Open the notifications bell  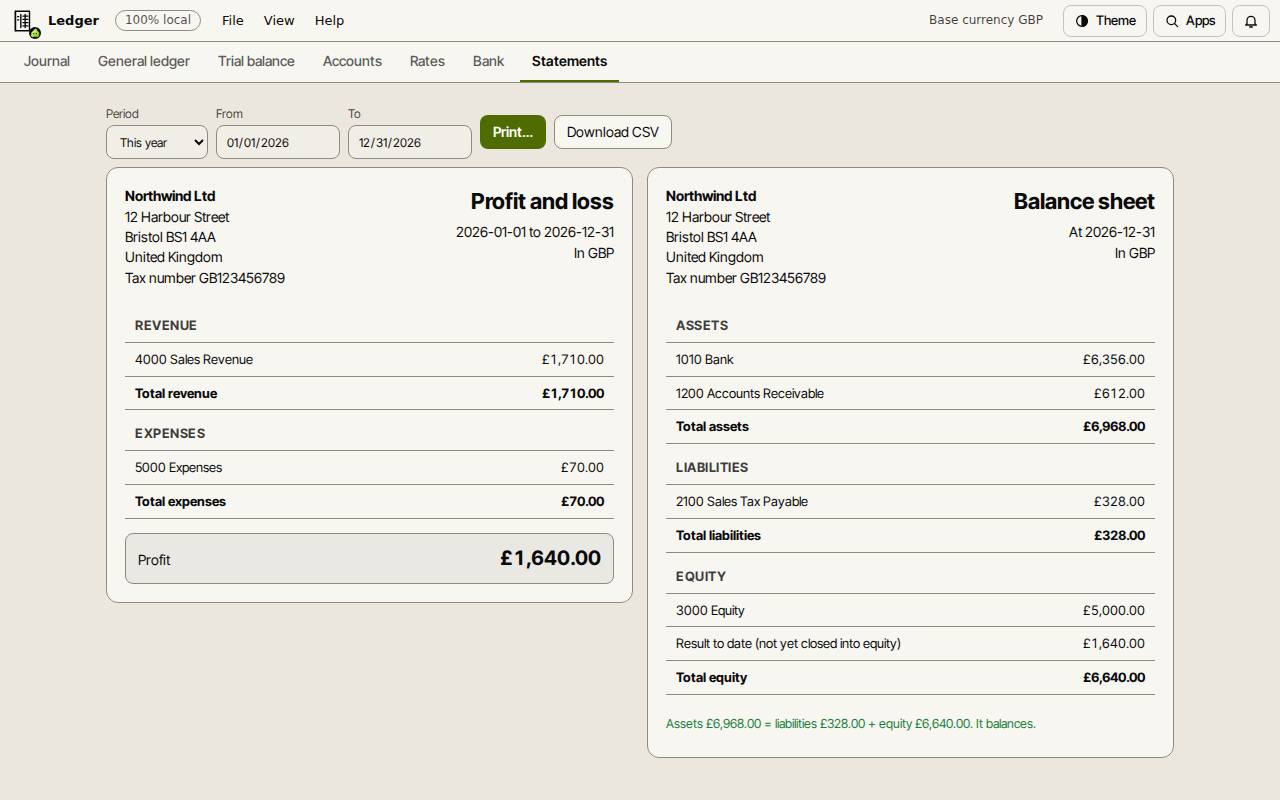point(1250,21)
